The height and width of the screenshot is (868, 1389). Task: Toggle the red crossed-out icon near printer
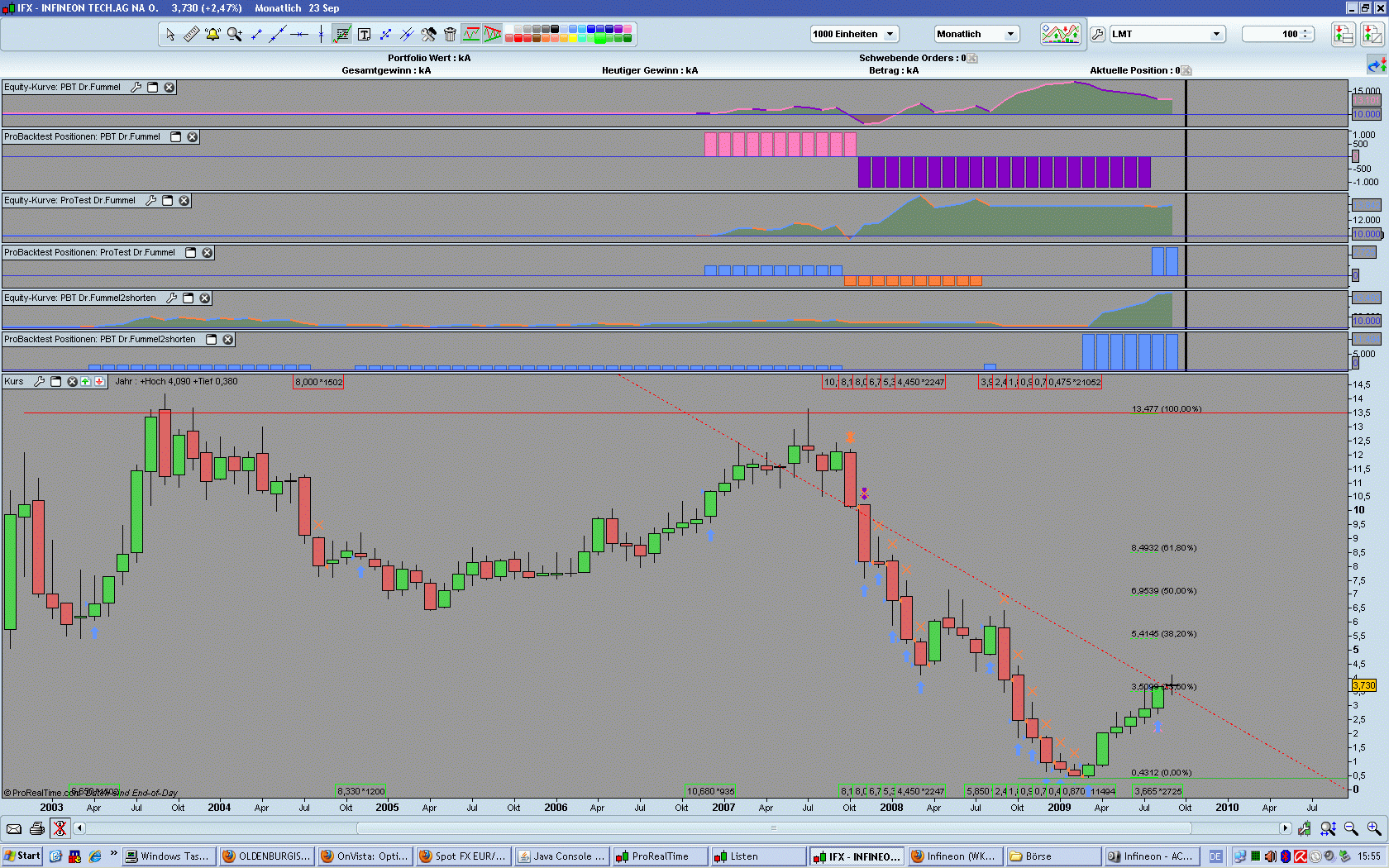60,828
